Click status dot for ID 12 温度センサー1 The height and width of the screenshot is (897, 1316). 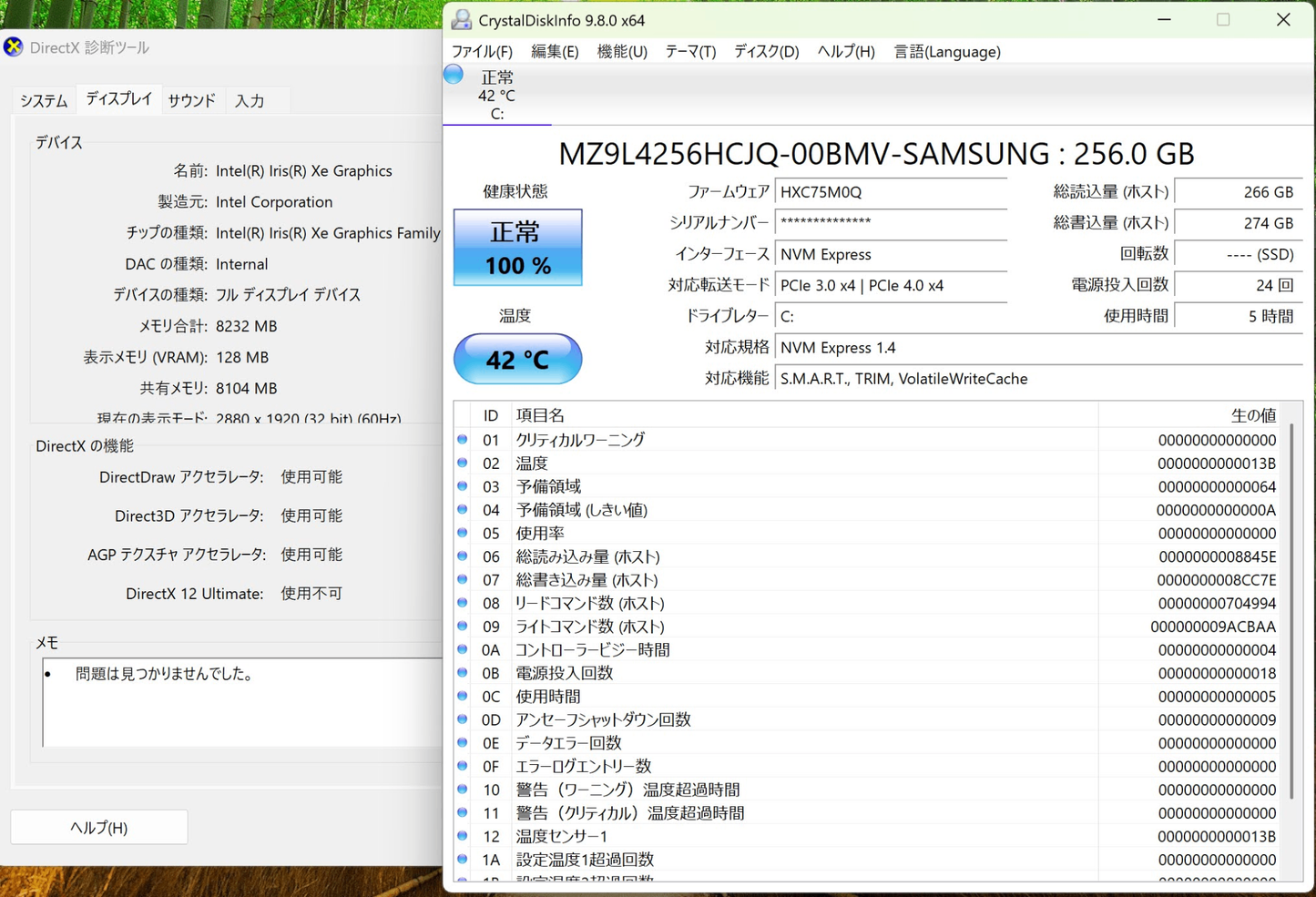point(463,836)
